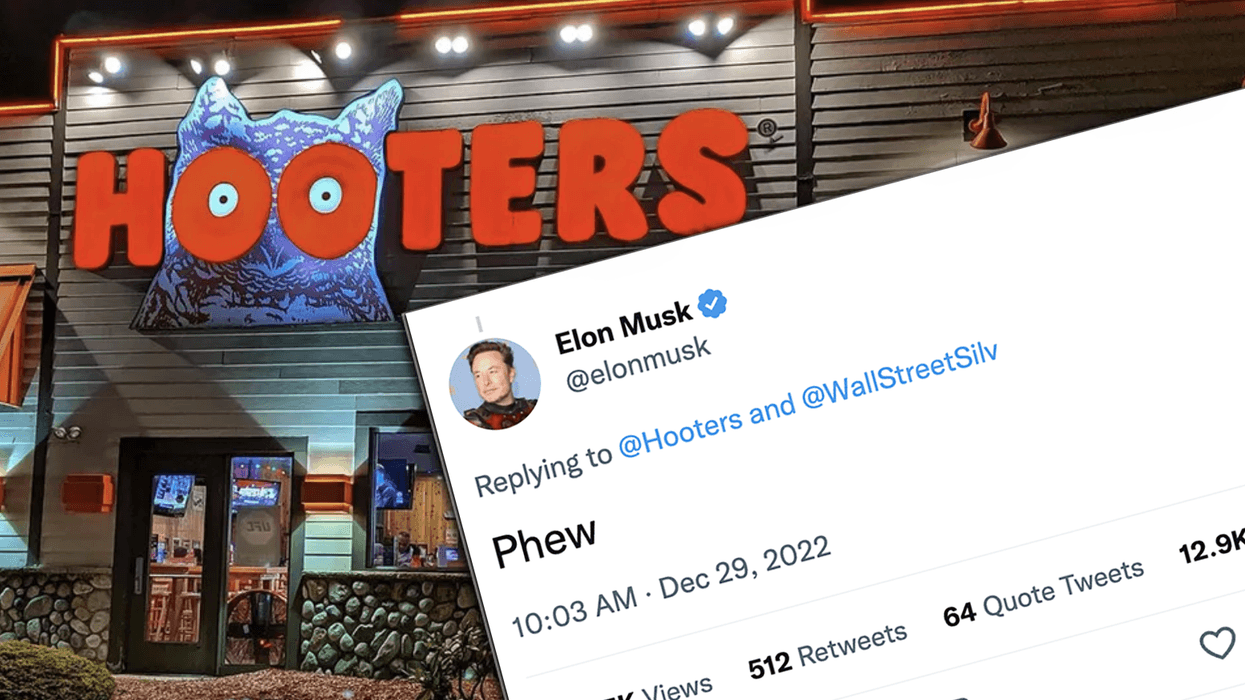Click the Views count label

point(675,690)
